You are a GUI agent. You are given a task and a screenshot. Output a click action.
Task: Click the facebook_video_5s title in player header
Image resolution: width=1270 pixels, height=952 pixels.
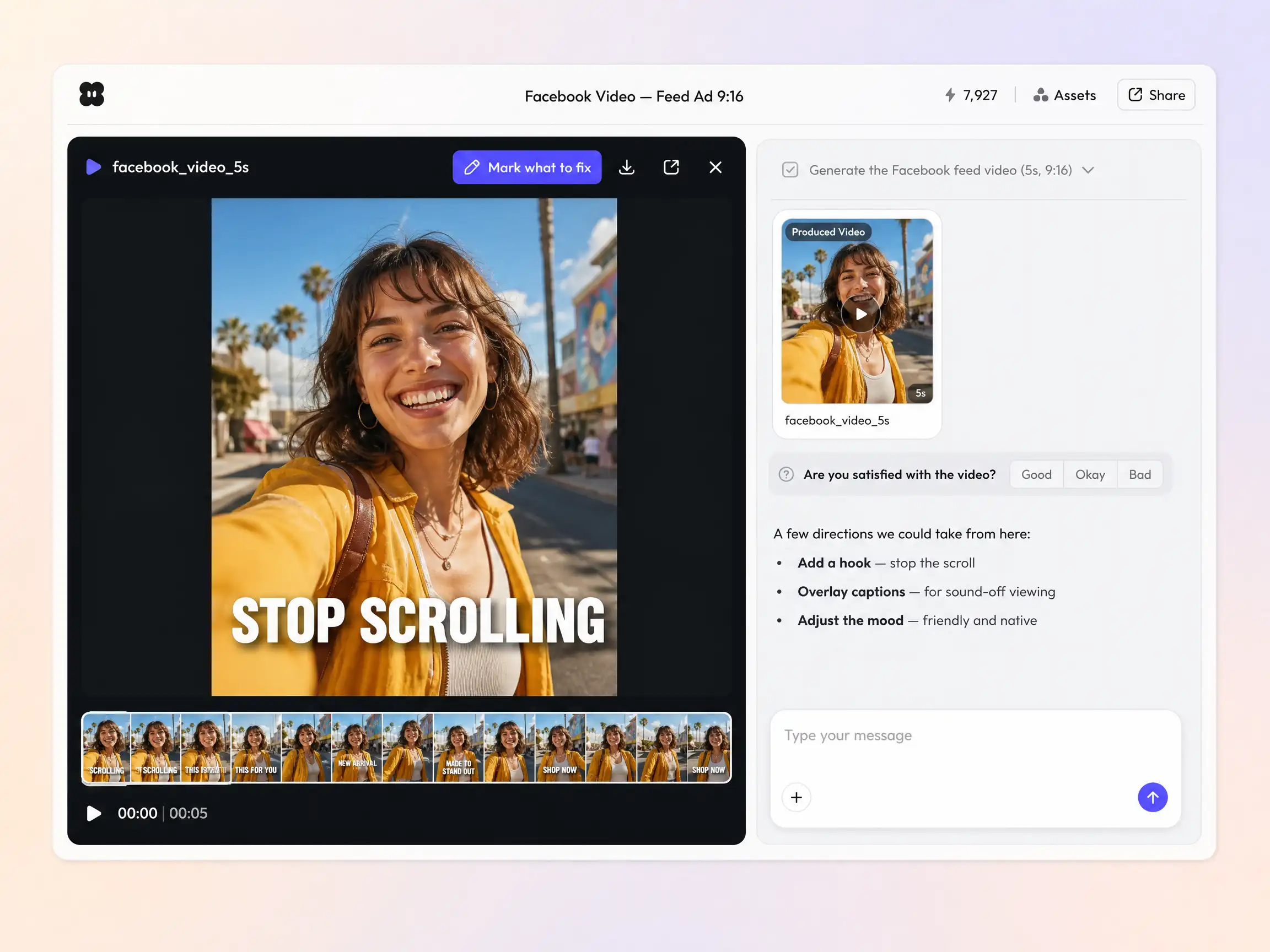coord(180,167)
